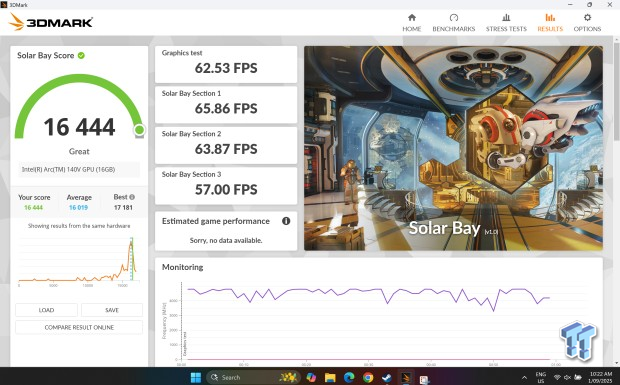Click Your score value 16 444
Image resolution: width=620 pixels, height=385 pixels.
[33, 208]
